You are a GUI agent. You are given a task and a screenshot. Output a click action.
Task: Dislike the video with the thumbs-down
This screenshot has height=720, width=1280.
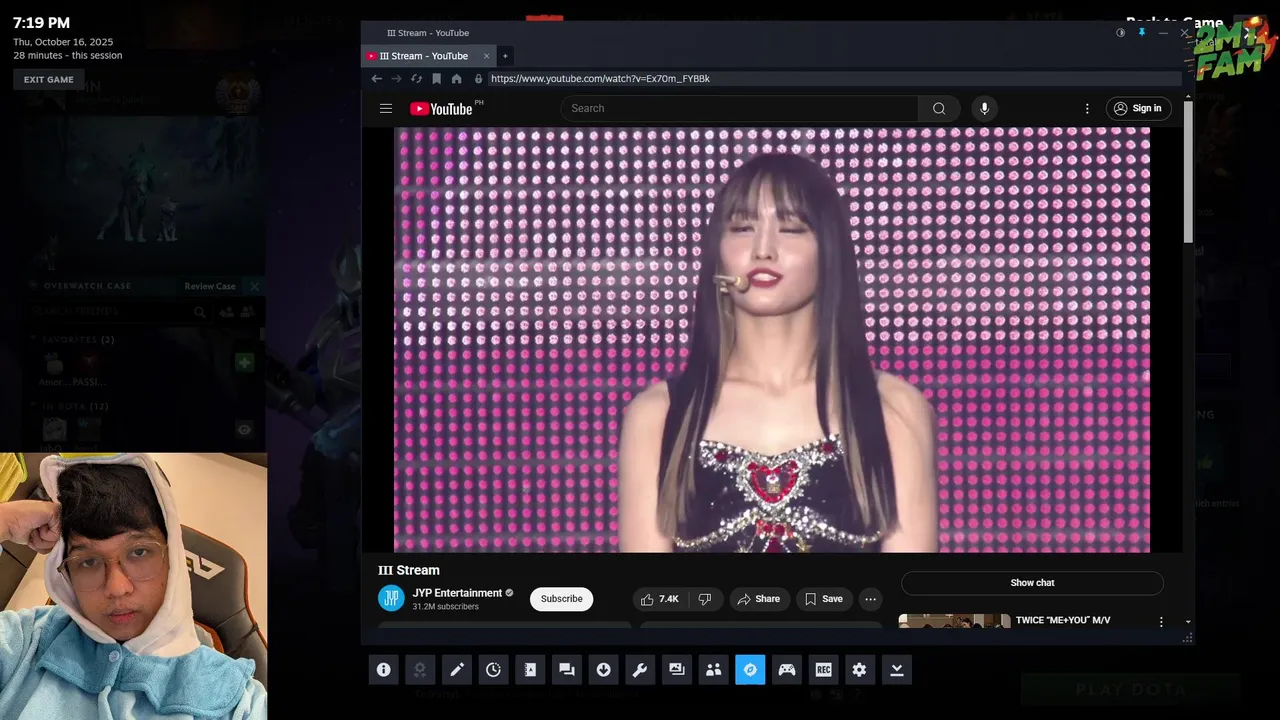pyautogui.click(x=705, y=599)
